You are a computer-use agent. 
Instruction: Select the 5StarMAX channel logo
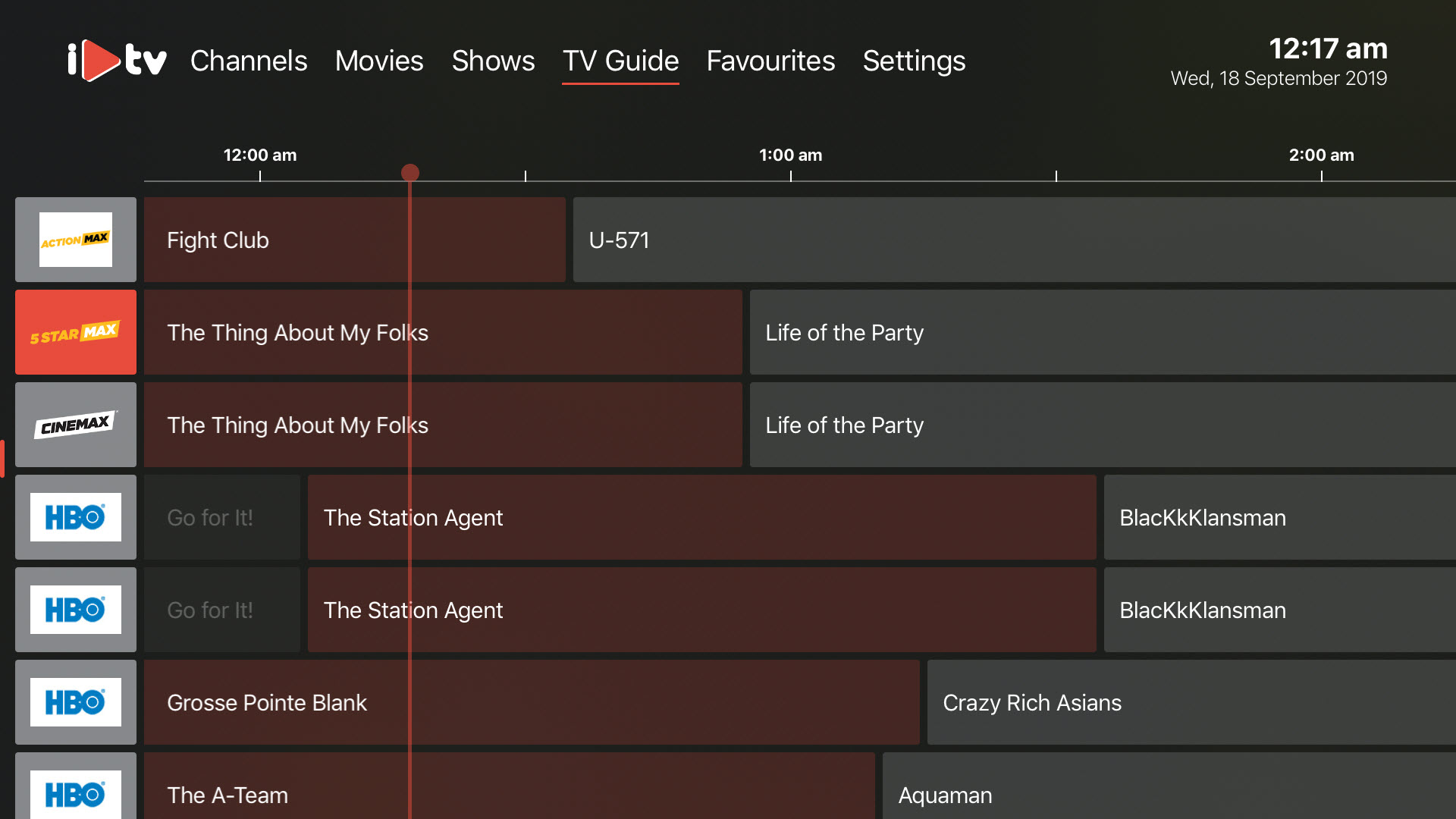(x=76, y=332)
